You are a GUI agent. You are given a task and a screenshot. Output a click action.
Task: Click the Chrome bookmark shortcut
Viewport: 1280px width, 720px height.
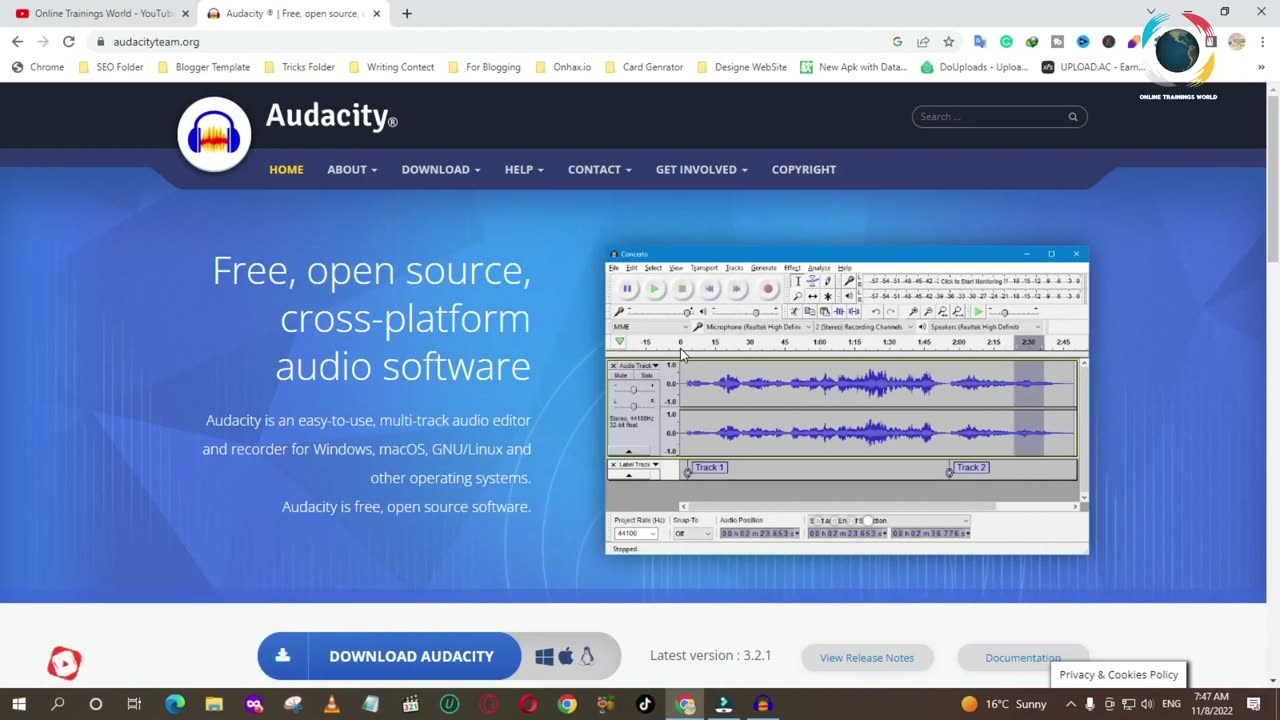37,67
